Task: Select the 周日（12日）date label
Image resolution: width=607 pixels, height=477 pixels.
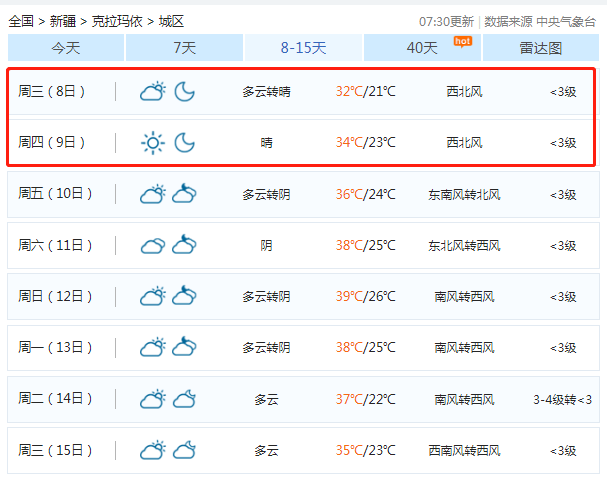Action: [55, 296]
